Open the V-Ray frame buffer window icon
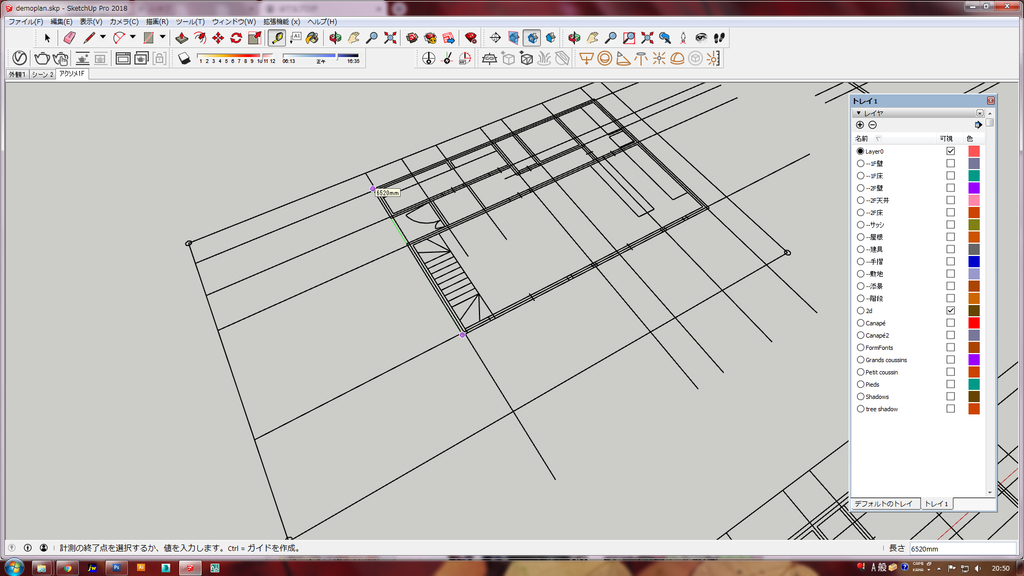1024x576 pixels. click(x=122, y=58)
